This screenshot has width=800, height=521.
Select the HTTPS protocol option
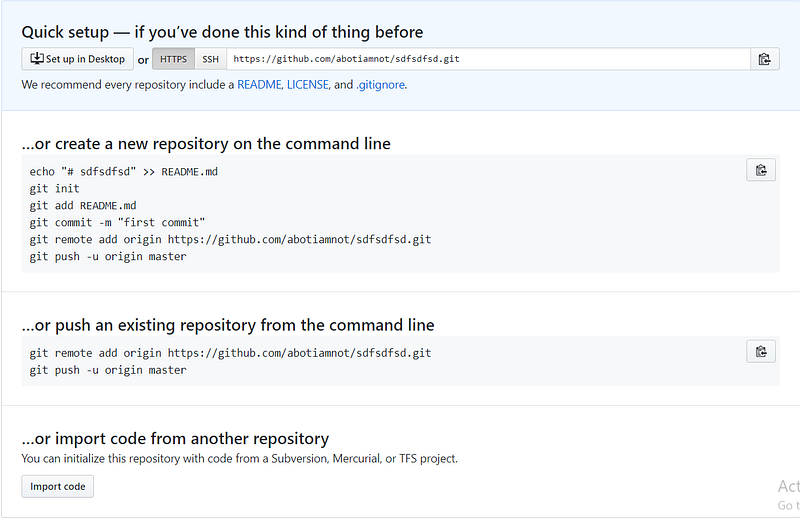(x=173, y=59)
